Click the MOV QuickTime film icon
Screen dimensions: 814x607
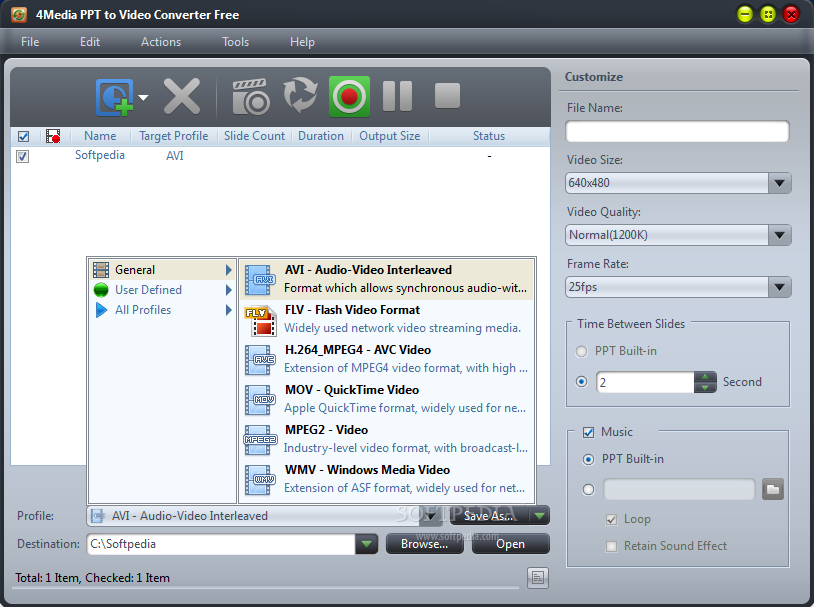260,400
